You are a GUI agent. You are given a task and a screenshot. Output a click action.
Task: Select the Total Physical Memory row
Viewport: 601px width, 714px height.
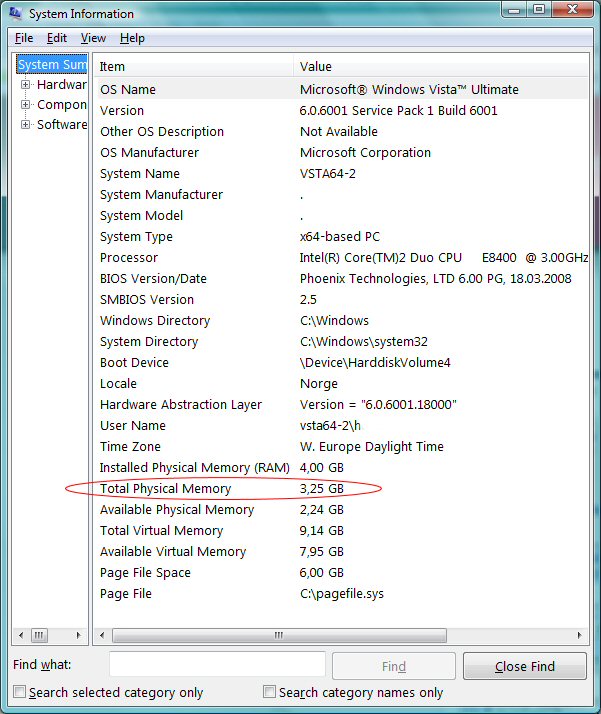pos(342,488)
